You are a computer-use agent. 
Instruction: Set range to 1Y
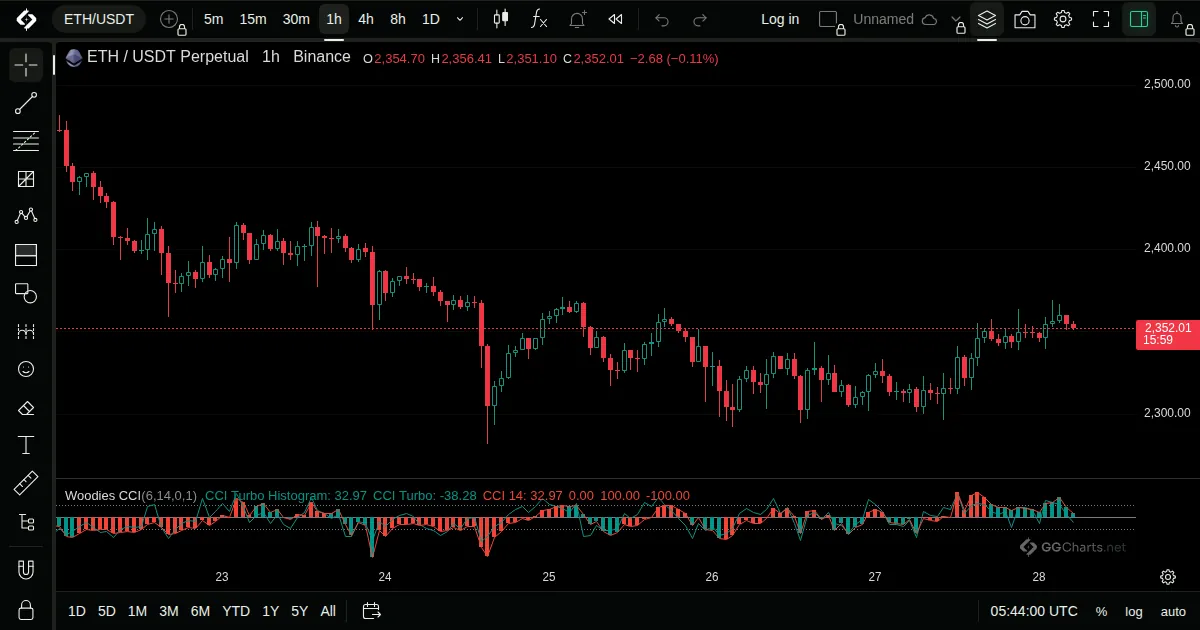[271, 611]
